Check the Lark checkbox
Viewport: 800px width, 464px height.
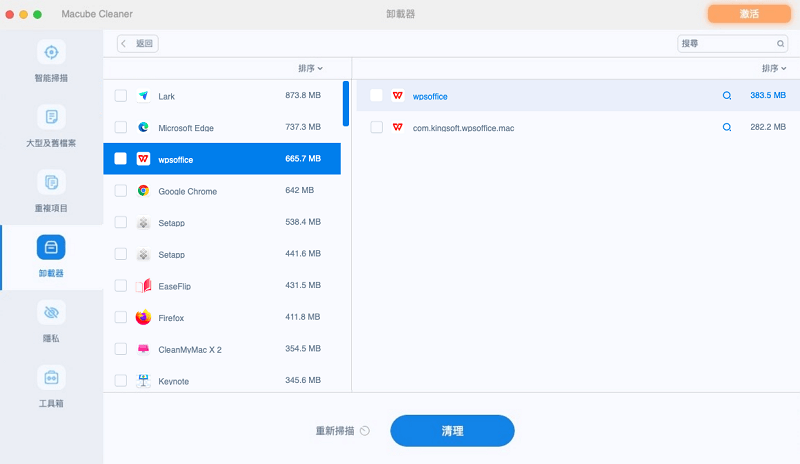[x=120, y=95]
